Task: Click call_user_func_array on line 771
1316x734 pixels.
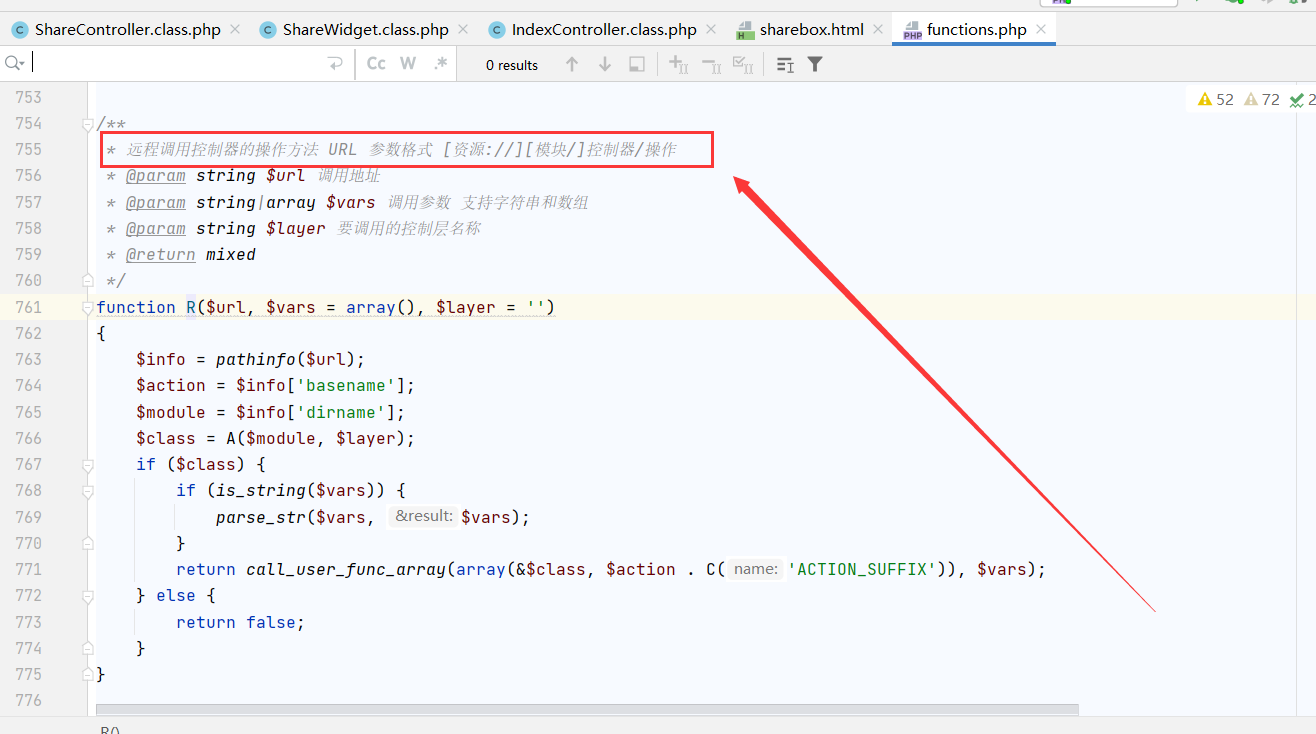Action: point(346,569)
